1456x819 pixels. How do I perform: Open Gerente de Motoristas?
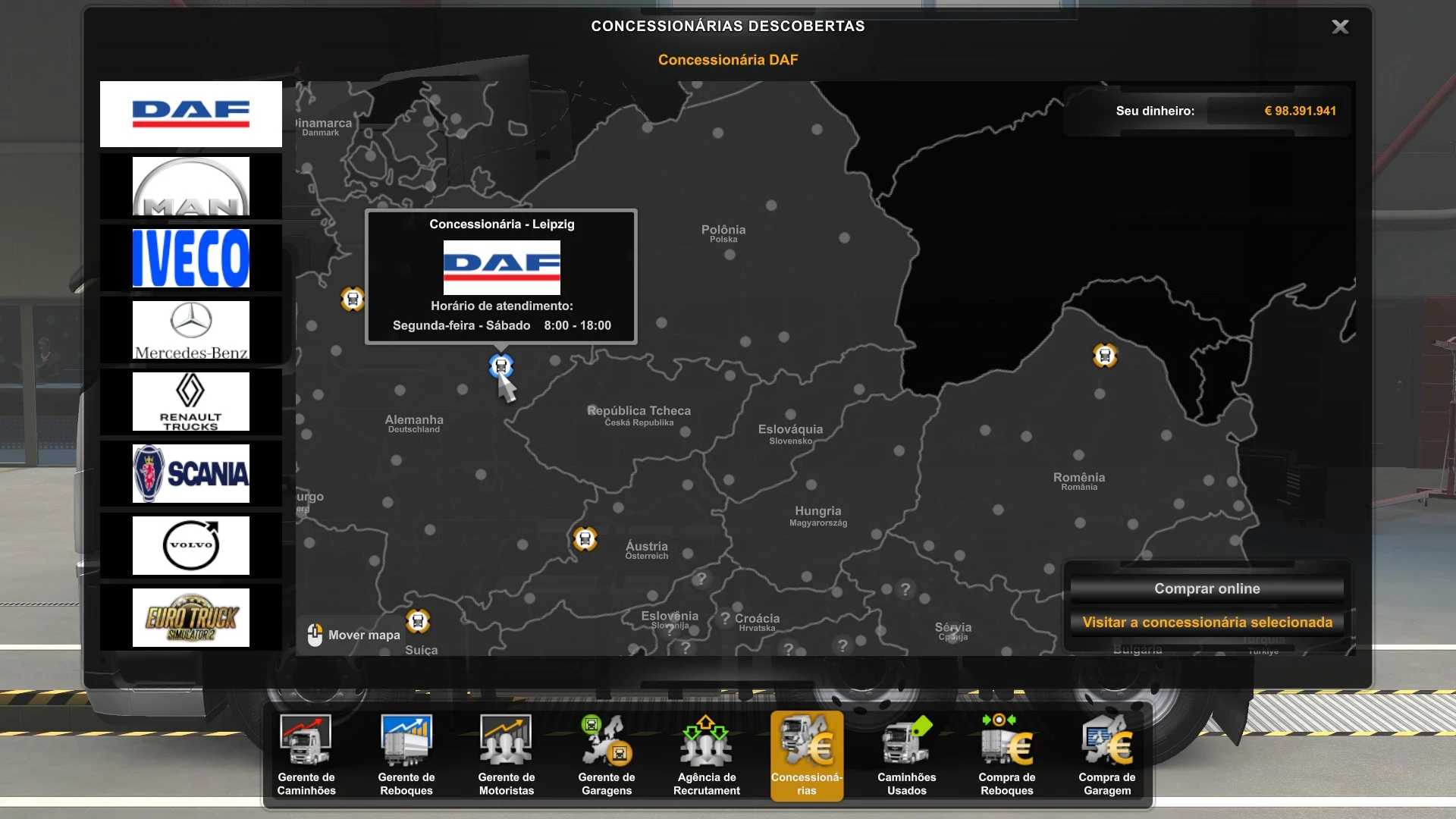507,755
